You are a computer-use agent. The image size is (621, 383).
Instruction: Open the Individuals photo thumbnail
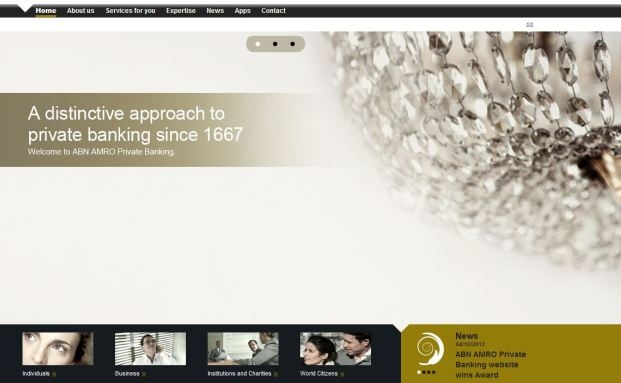[x=58, y=349]
